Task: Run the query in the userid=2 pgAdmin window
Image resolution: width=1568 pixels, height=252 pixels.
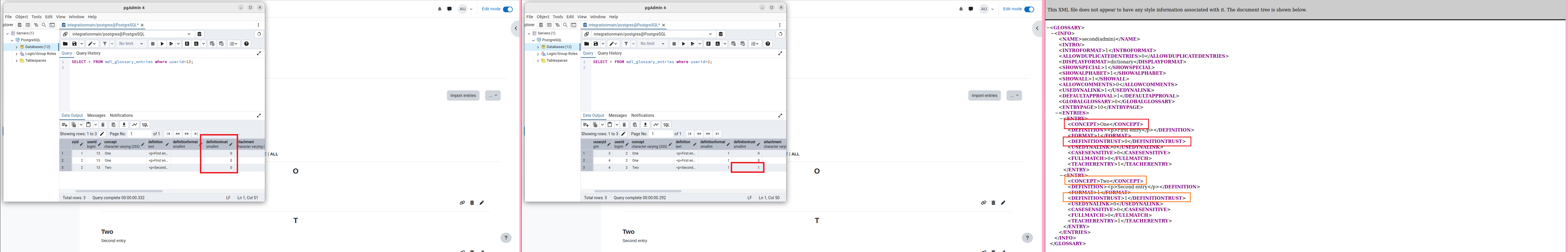Action: tap(684, 44)
